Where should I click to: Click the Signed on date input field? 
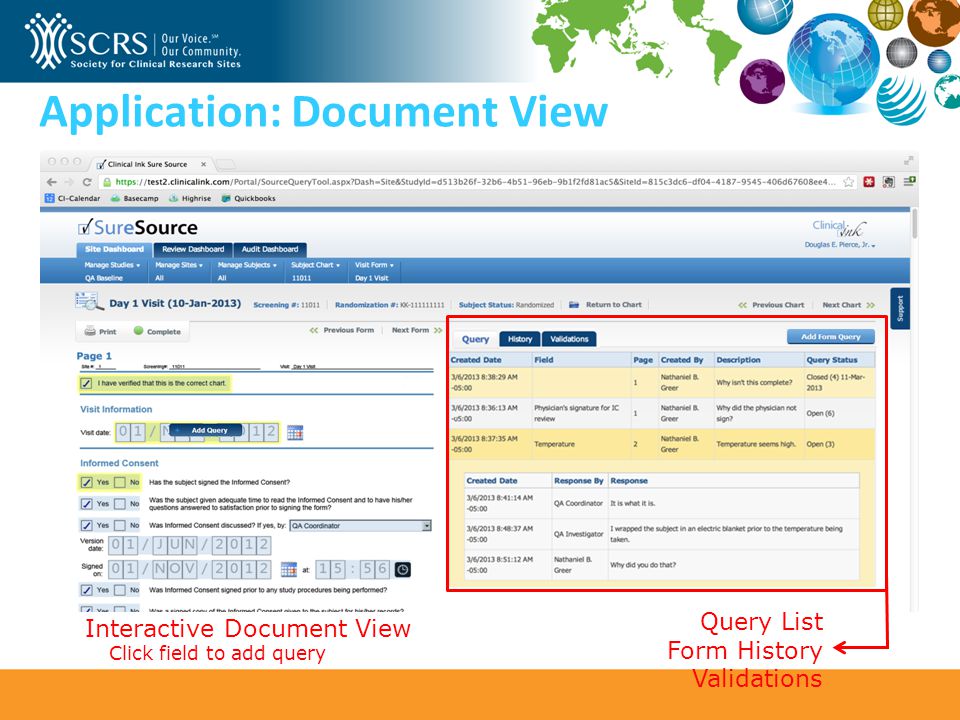tap(190, 569)
